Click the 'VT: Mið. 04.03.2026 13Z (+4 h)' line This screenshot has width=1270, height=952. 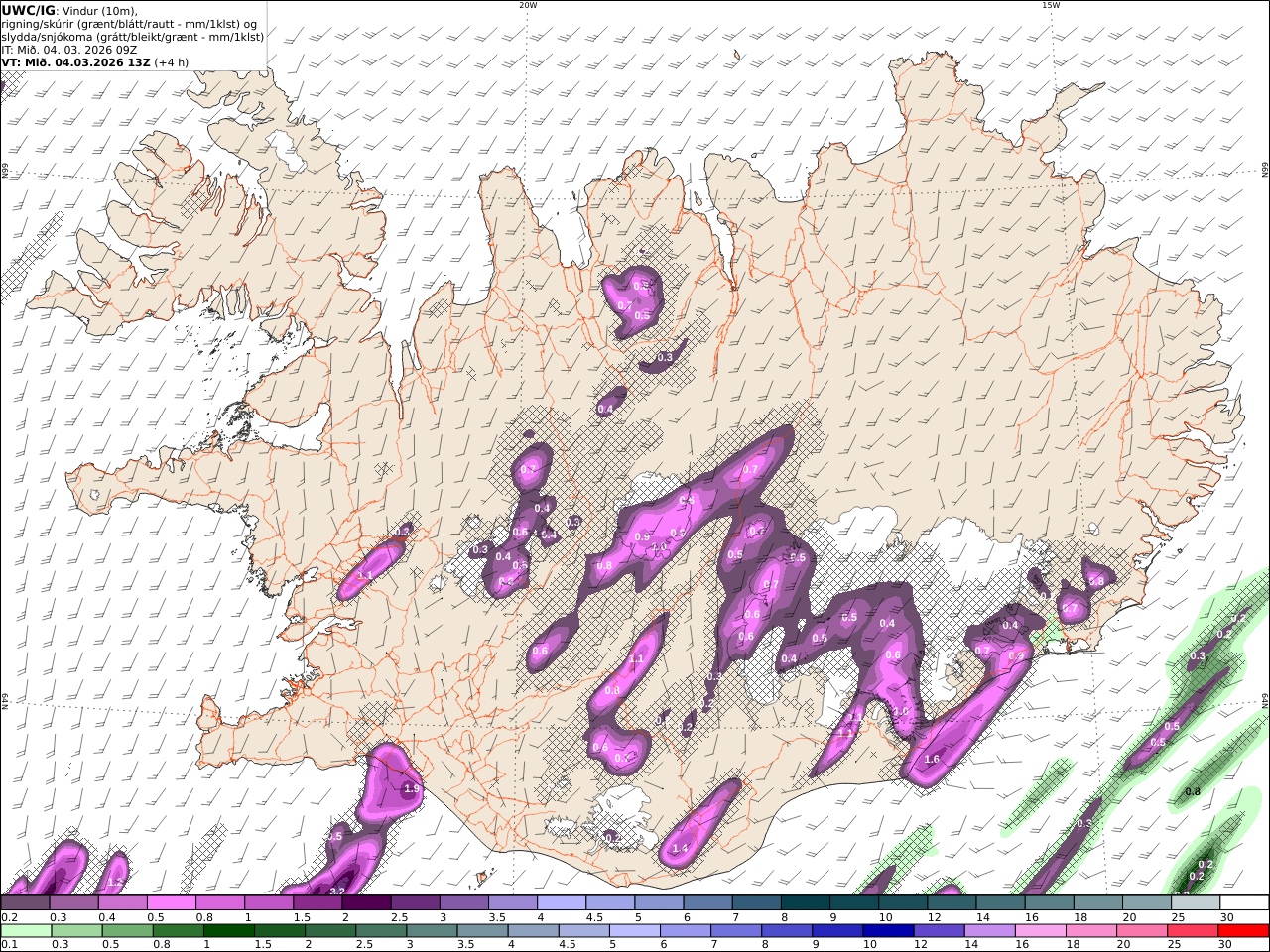pos(94,62)
